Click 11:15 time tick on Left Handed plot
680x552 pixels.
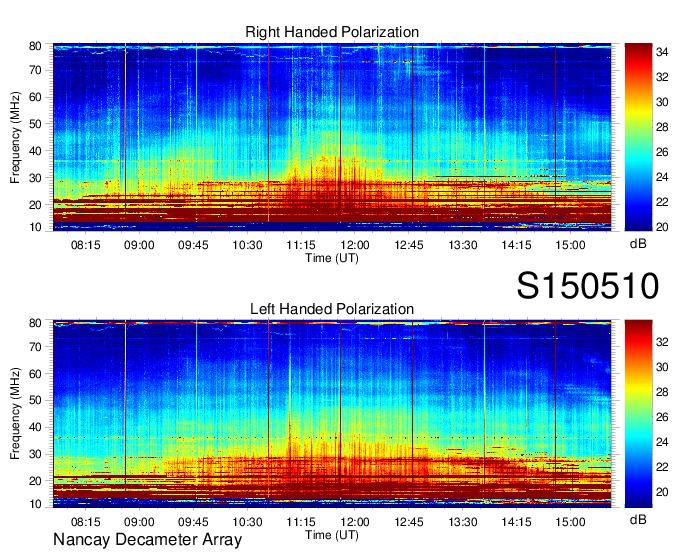[x=301, y=522]
